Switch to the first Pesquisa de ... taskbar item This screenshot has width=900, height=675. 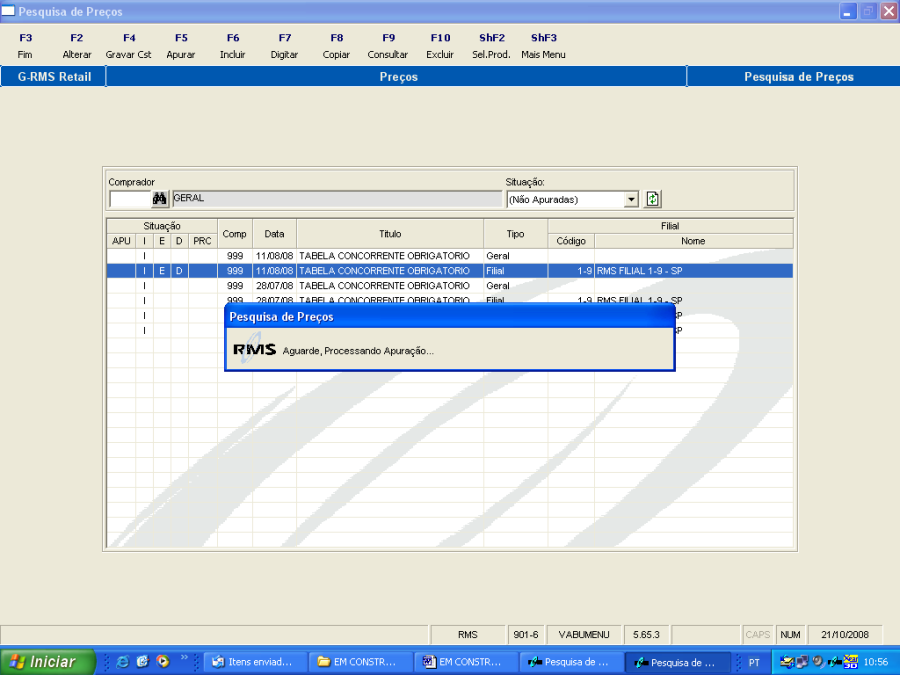571,662
